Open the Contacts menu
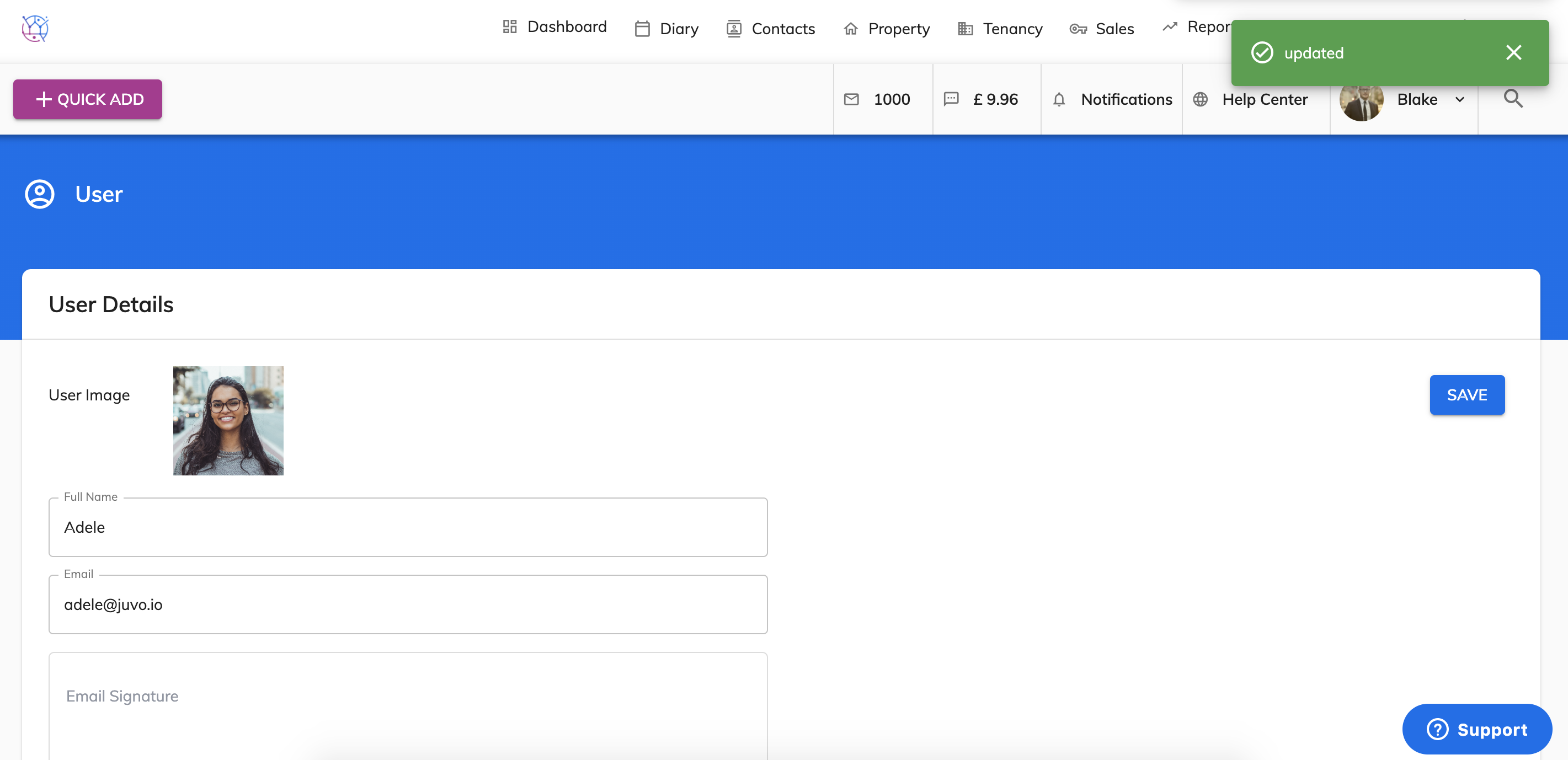 (771, 29)
